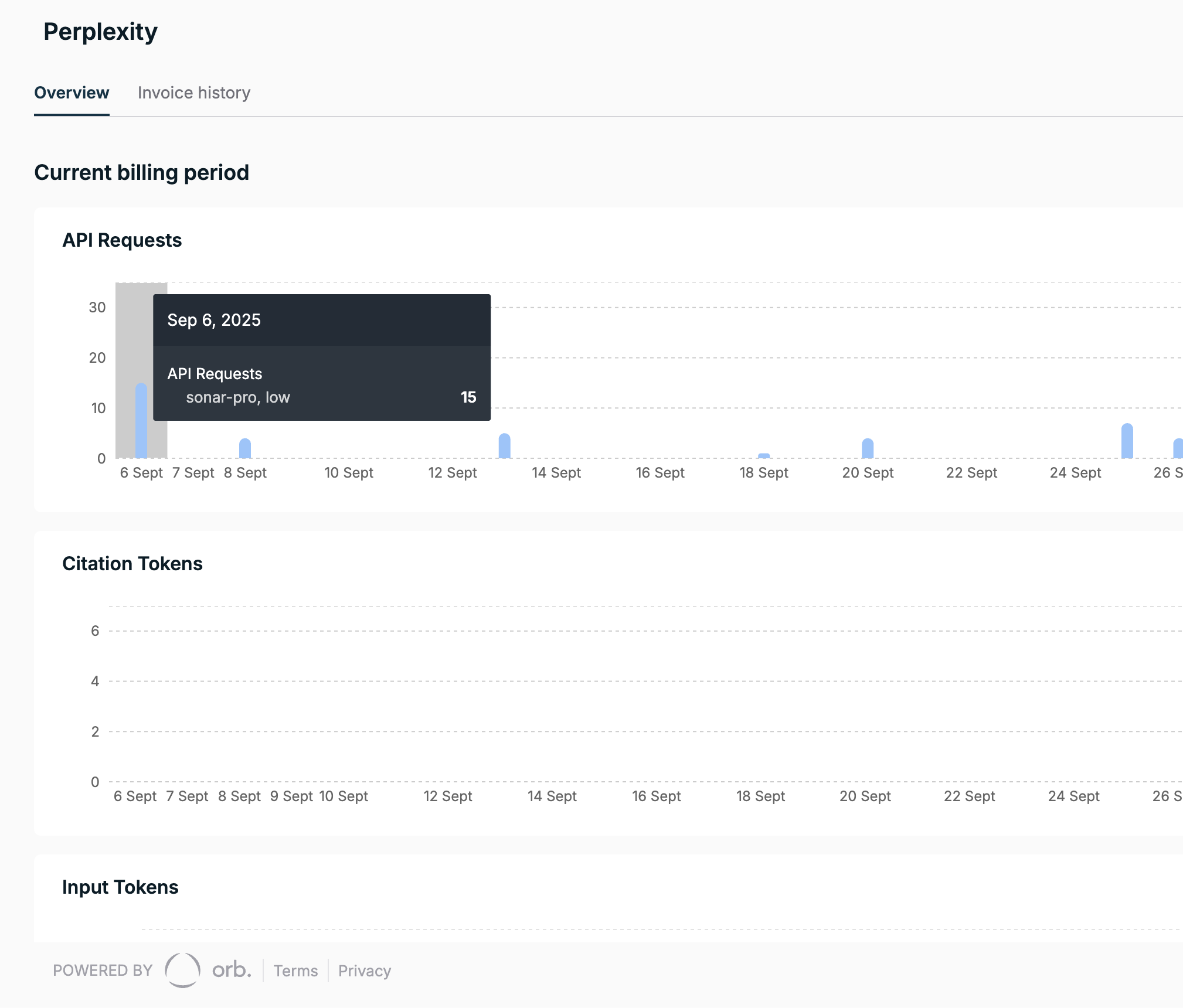Click the 8 Sept API requests bar
Image resolution: width=1183 pixels, height=1008 pixels.
[245, 449]
